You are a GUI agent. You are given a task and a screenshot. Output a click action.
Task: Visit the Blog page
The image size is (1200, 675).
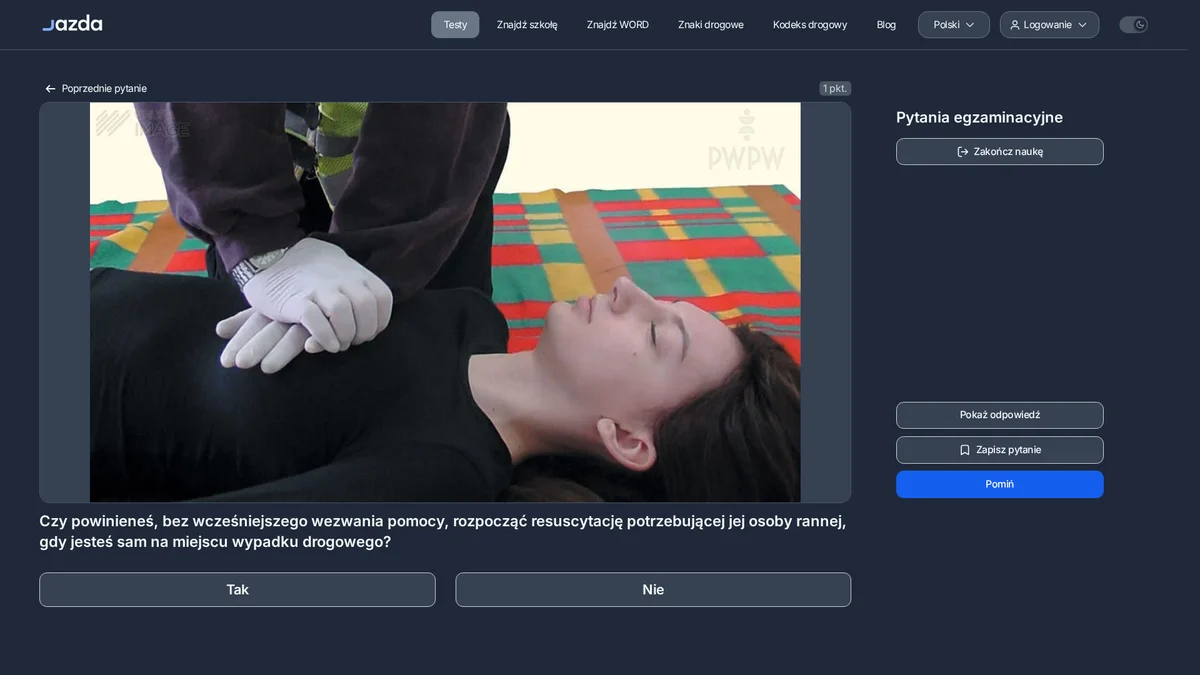click(x=886, y=25)
